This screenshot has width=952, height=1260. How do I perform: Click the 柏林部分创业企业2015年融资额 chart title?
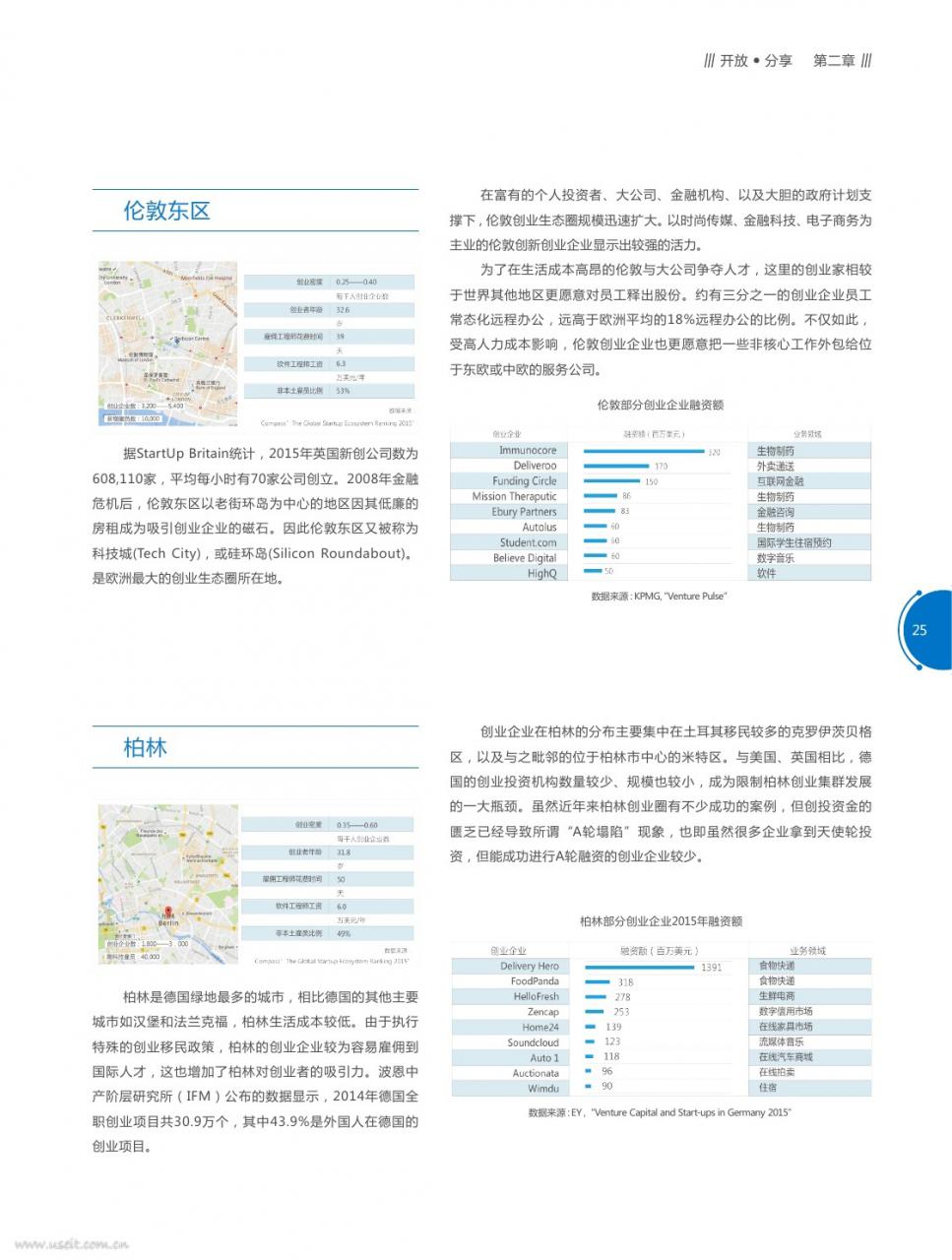click(x=661, y=921)
